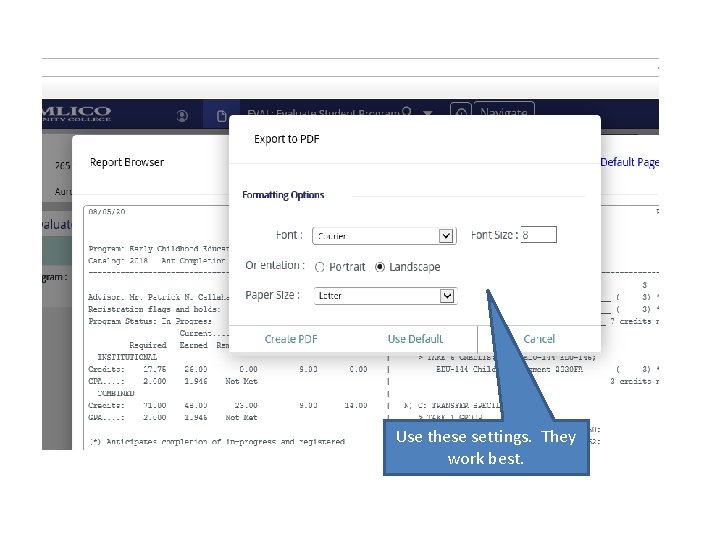Click the search magnifier in form search box

pos(406,112)
